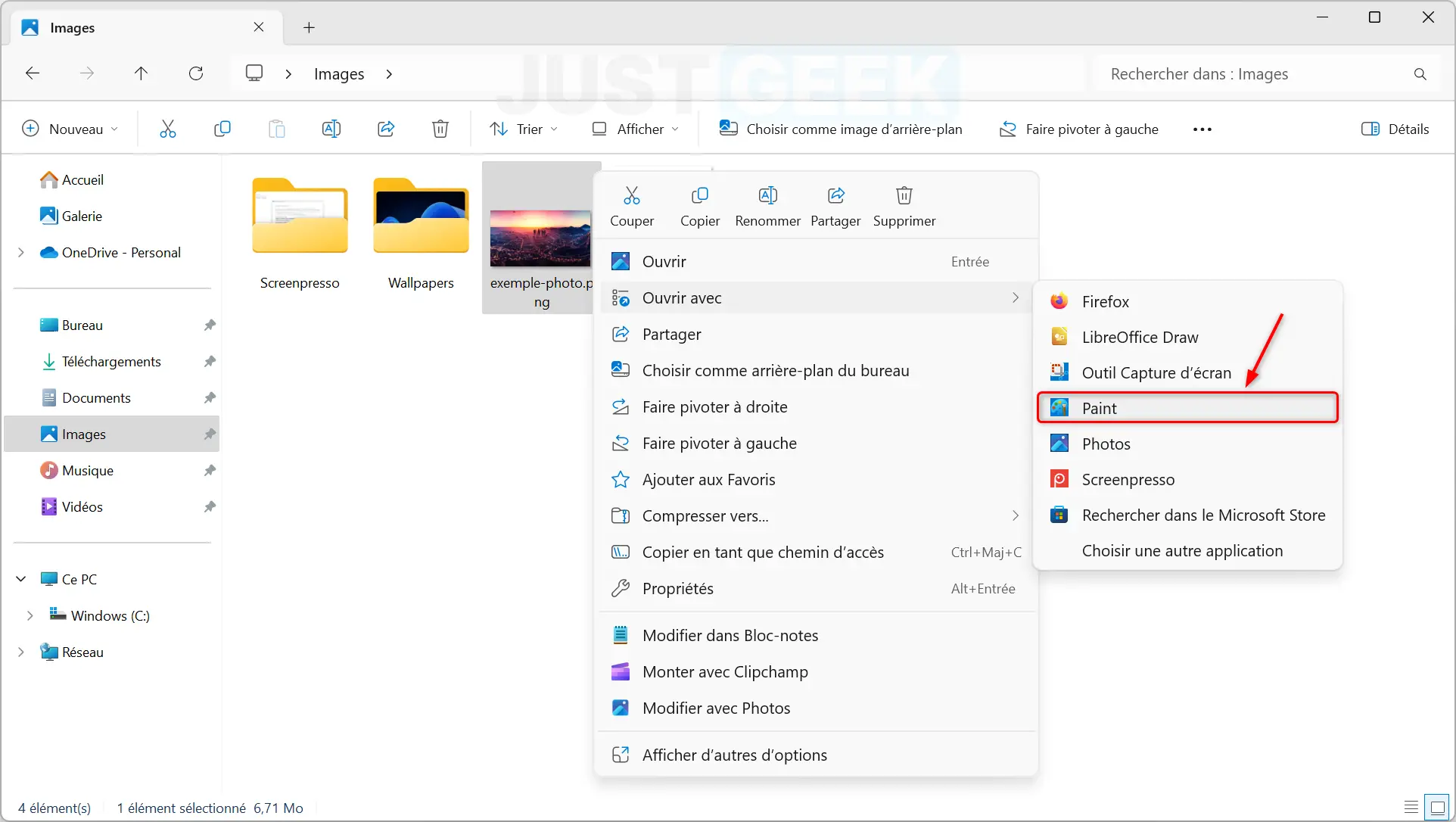Select the Wallpapers folder
The width and height of the screenshot is (1456, 822).
click(x=421, y=233)
